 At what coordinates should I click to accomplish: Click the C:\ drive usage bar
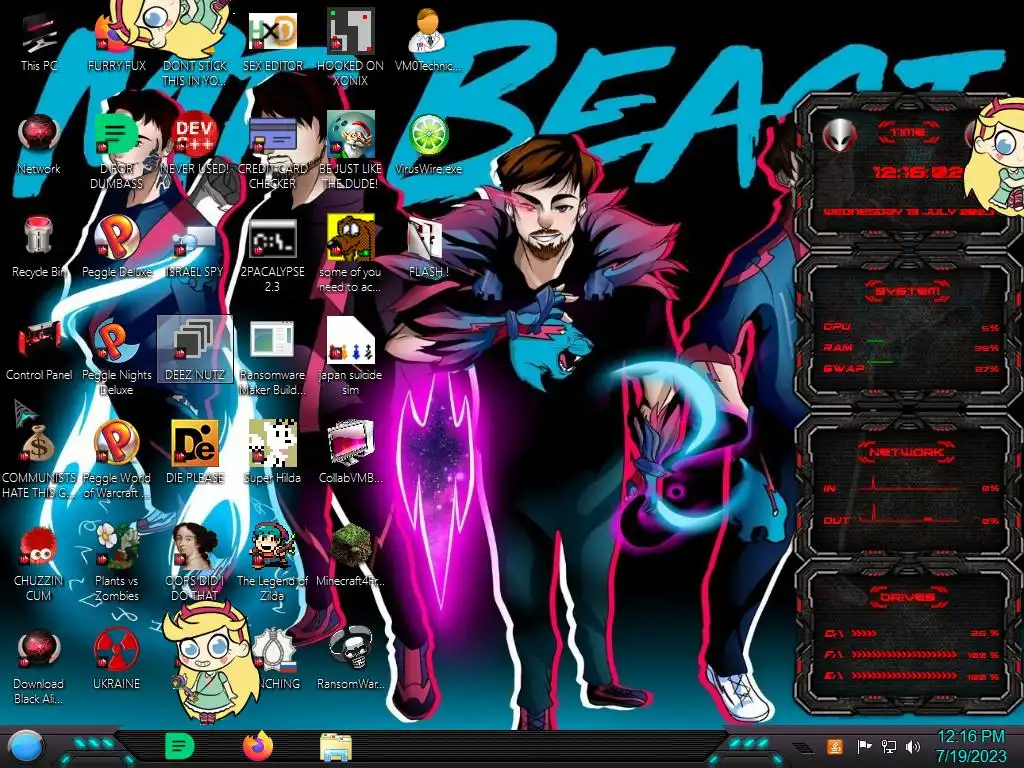(x=910, y=633)
